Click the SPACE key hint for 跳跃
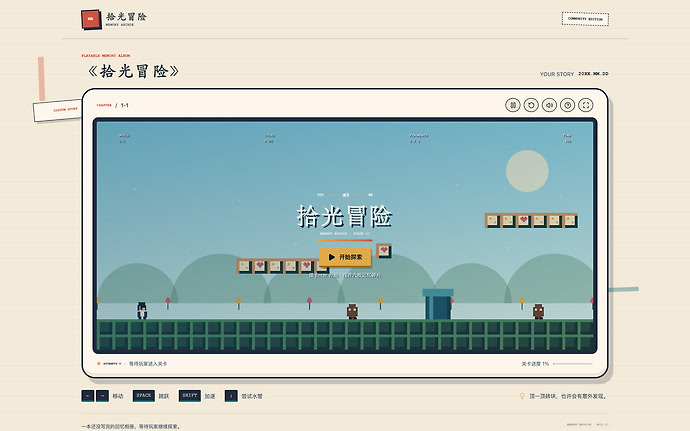The height and width of the screenshot is (431, 690). click(x=143, y=396)
